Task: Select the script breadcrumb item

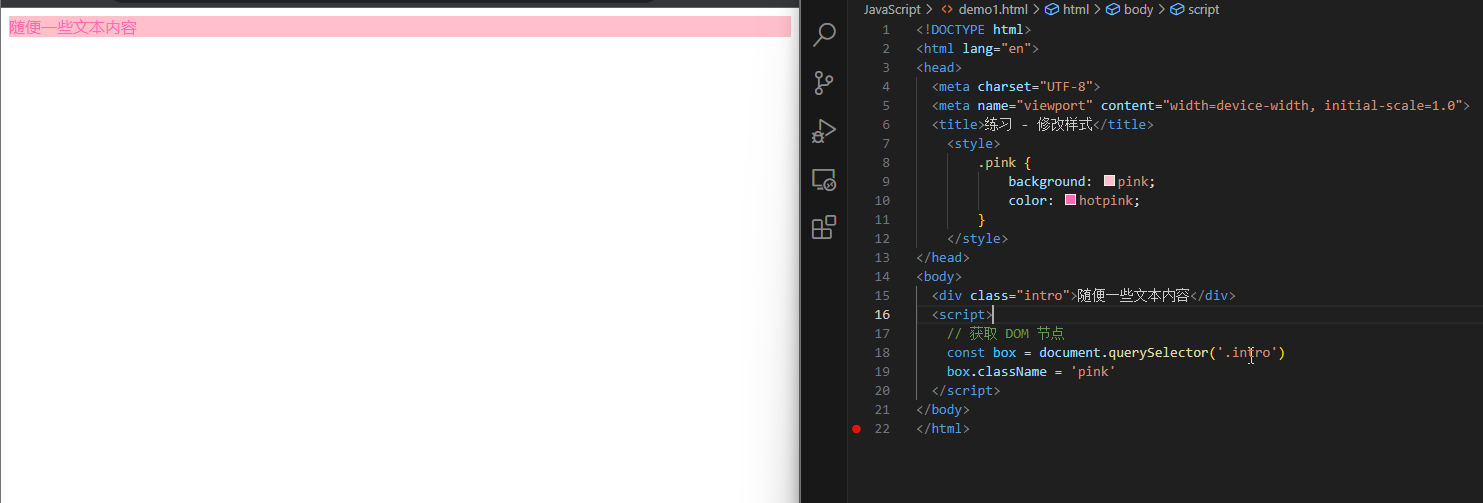Action: coord(1203,9)
